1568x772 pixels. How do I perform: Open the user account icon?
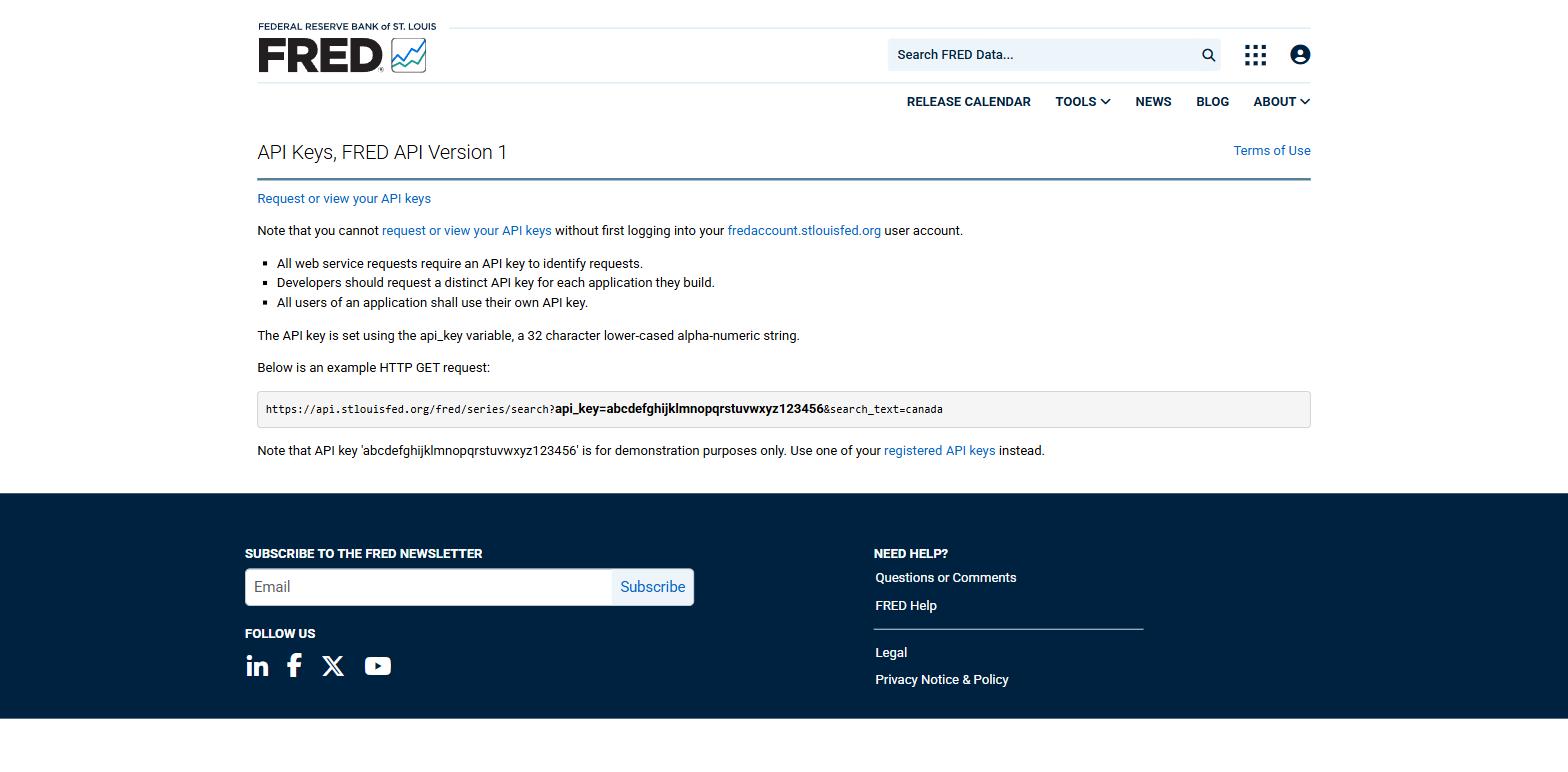(1300, 55)
